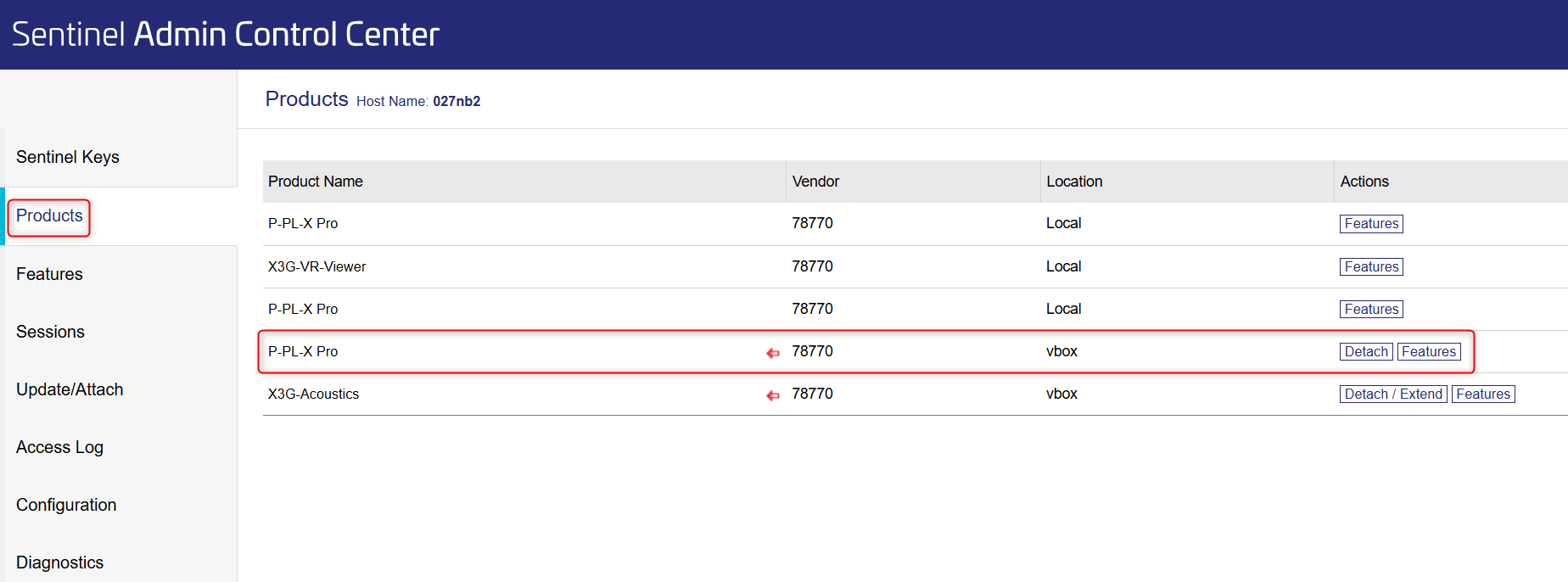Viewport: 1568px width, 582px height.
Task: Click the Product Name column header
Action: 316,182
